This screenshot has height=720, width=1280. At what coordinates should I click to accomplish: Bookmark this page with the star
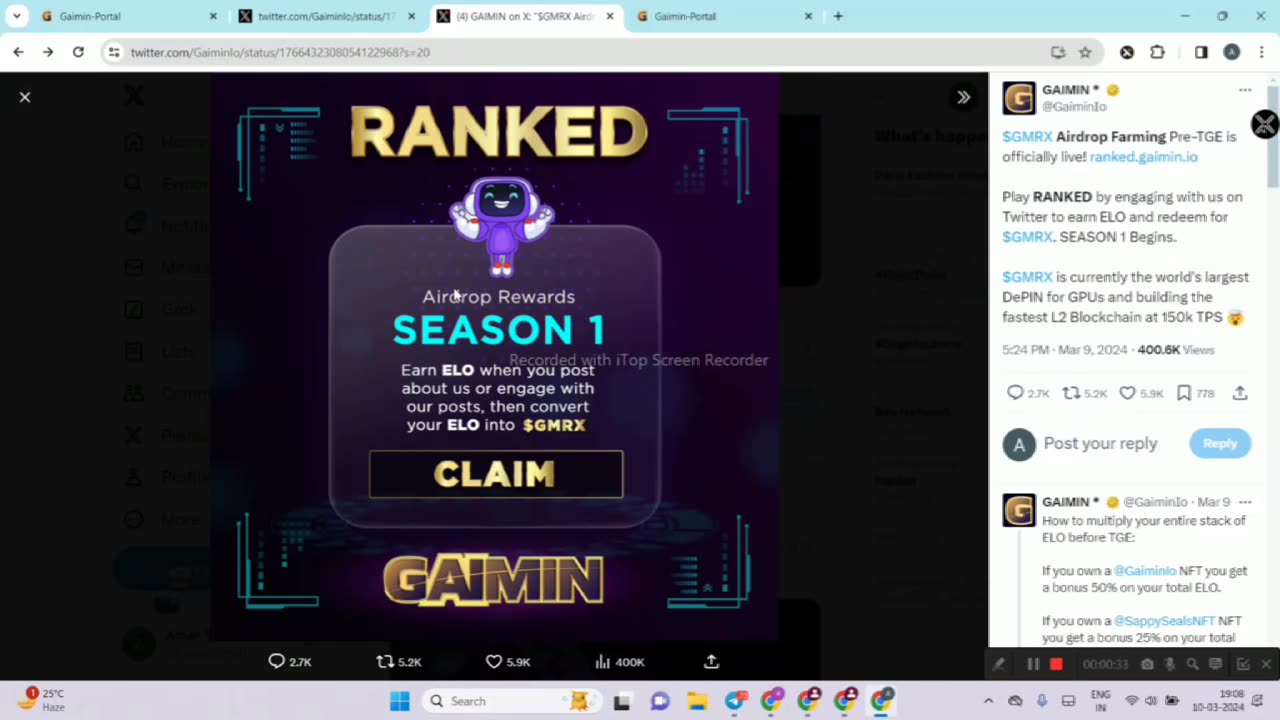point(1085,52)
